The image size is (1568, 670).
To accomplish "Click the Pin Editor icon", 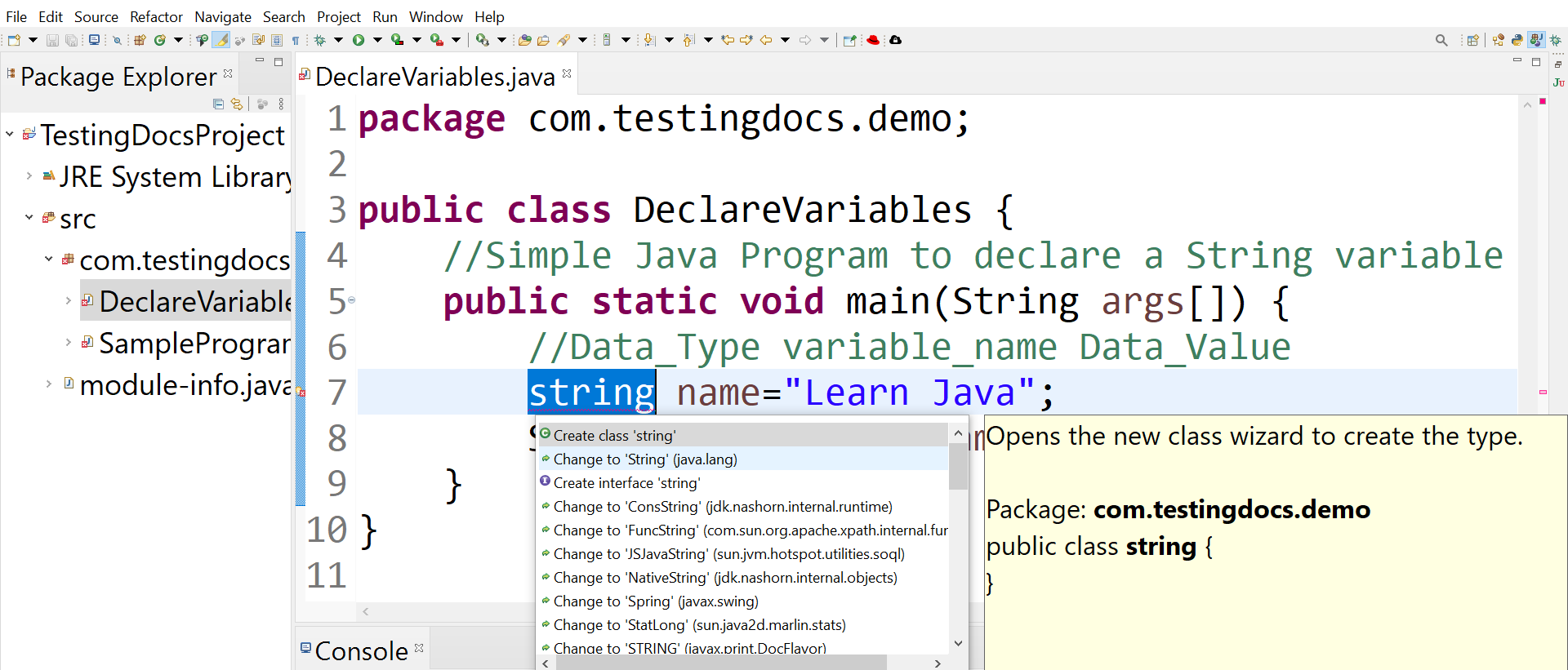I will click(x=850, y=40).
